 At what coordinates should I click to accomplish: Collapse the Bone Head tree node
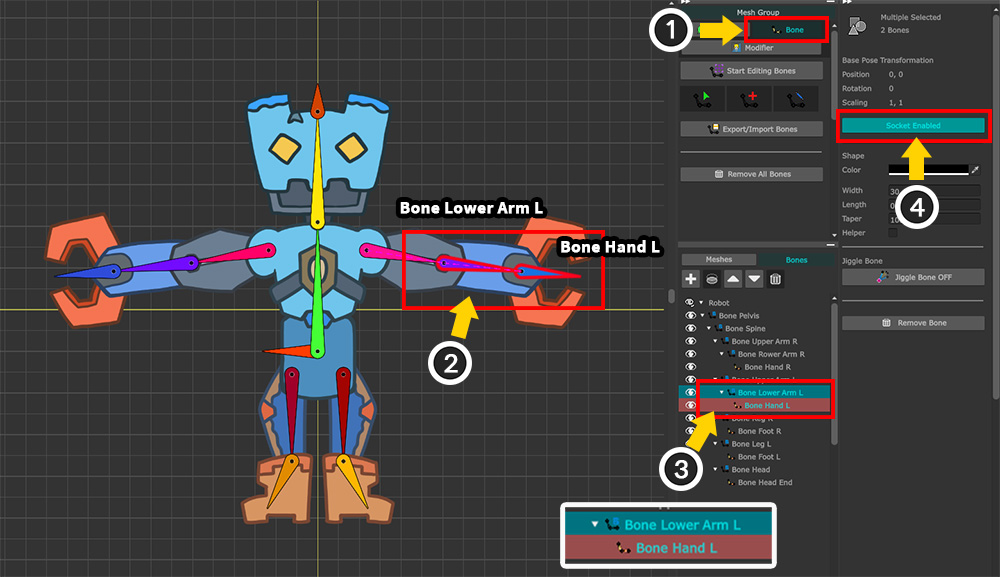[x=715, y=470]
